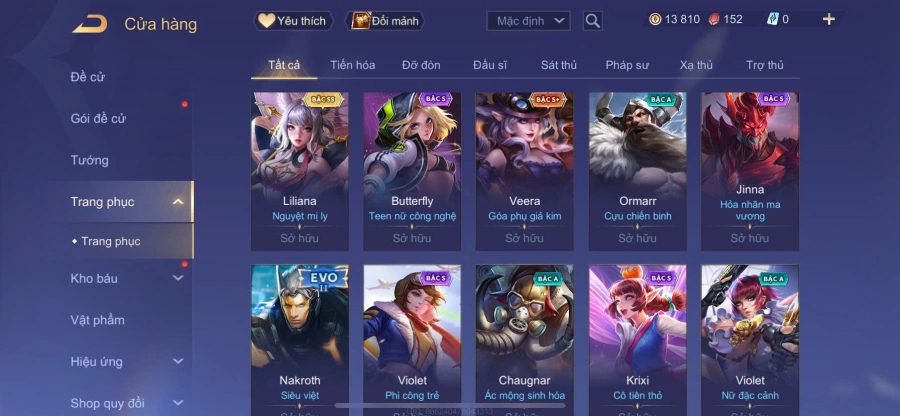Switch to the Sát thủ tab

click(558, 65)
